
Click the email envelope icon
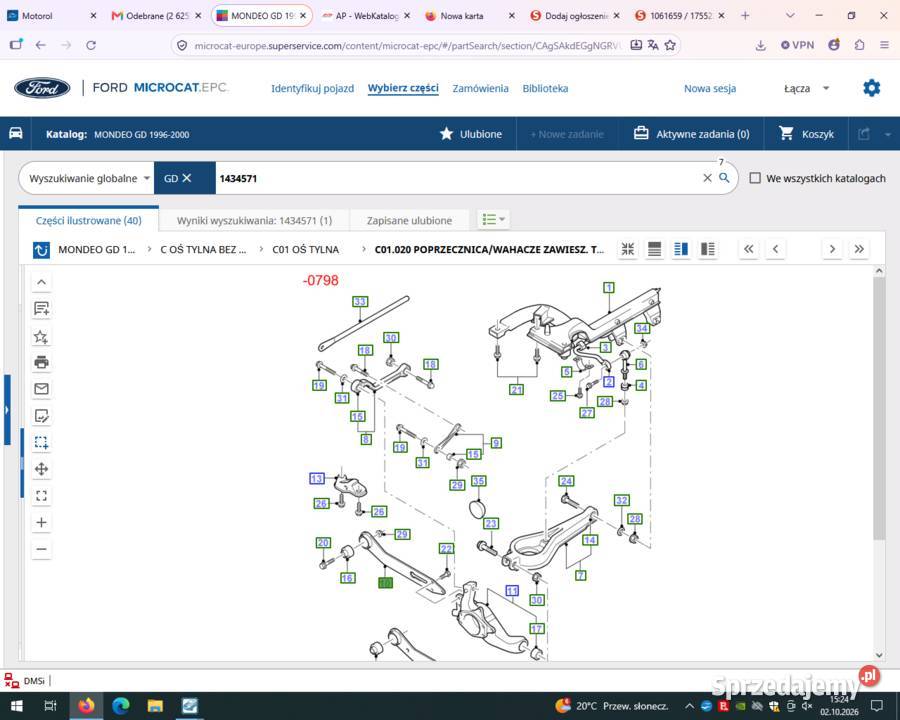click(41, 389)
